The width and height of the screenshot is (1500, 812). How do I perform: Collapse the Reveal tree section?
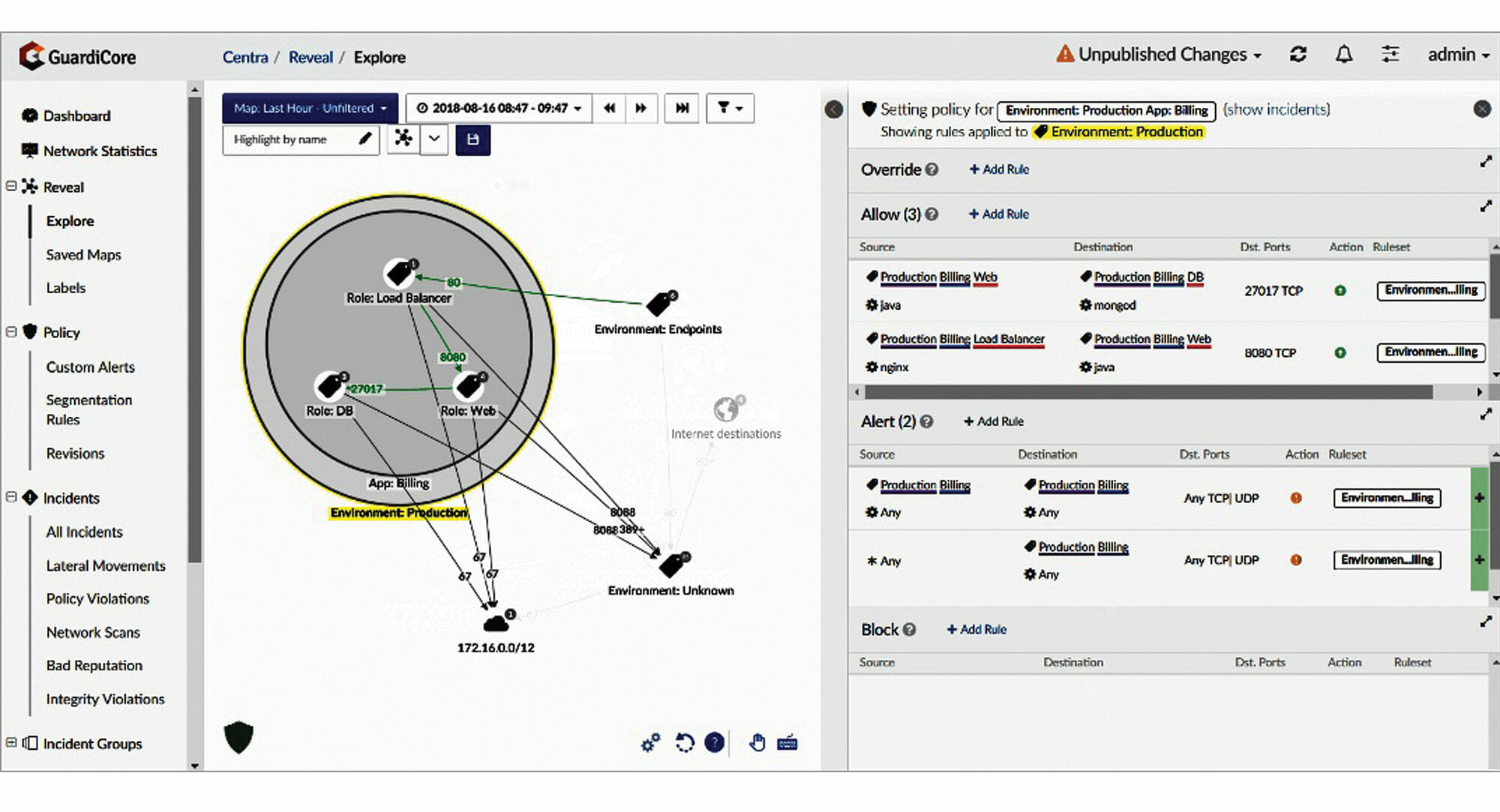[11, 186]
